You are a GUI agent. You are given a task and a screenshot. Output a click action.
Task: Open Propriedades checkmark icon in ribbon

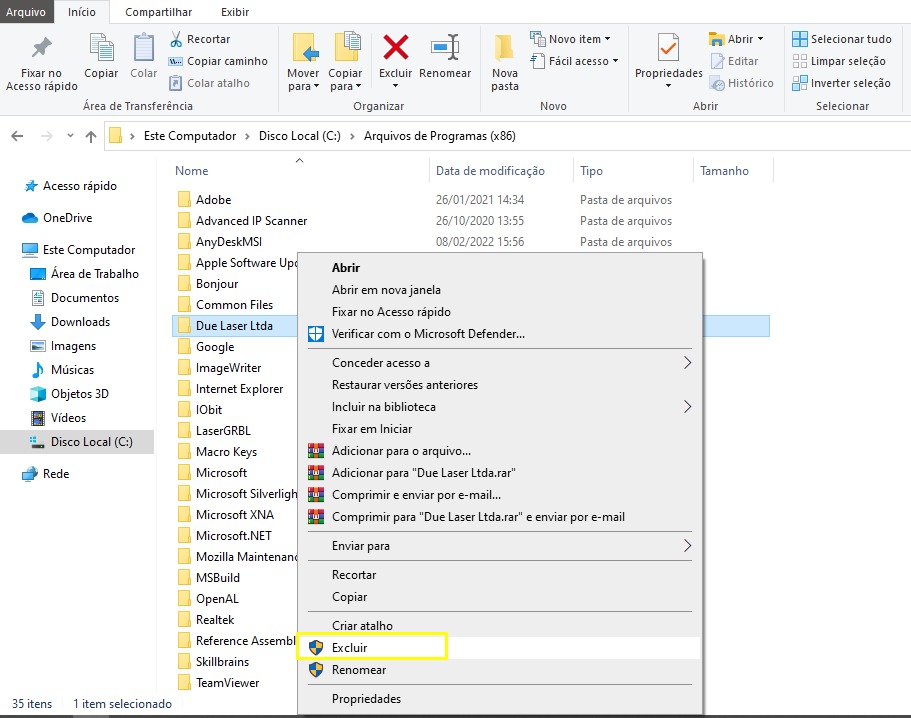coord(668,48)
